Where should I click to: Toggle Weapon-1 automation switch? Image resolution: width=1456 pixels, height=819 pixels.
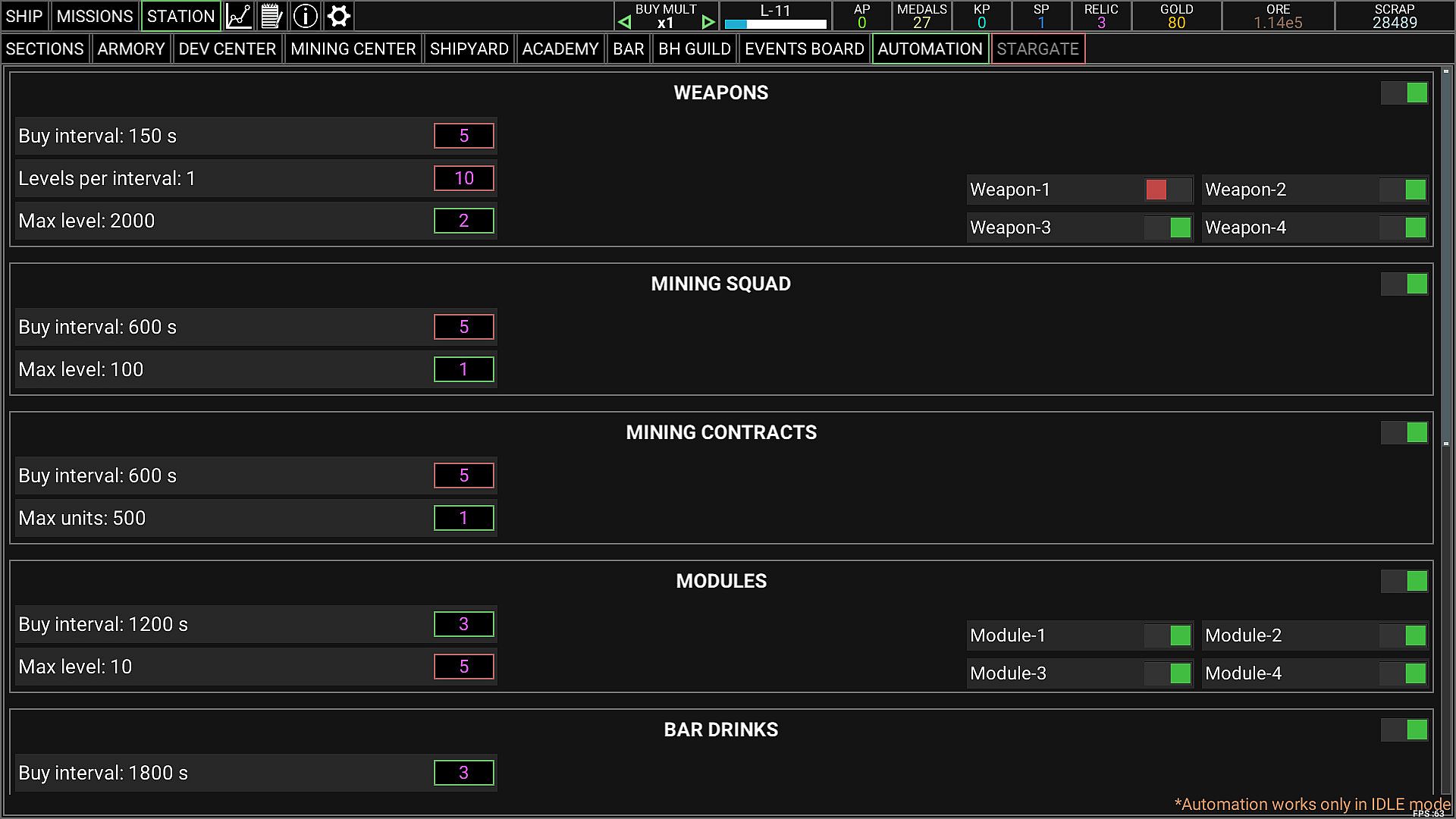tap(1168, 190)
